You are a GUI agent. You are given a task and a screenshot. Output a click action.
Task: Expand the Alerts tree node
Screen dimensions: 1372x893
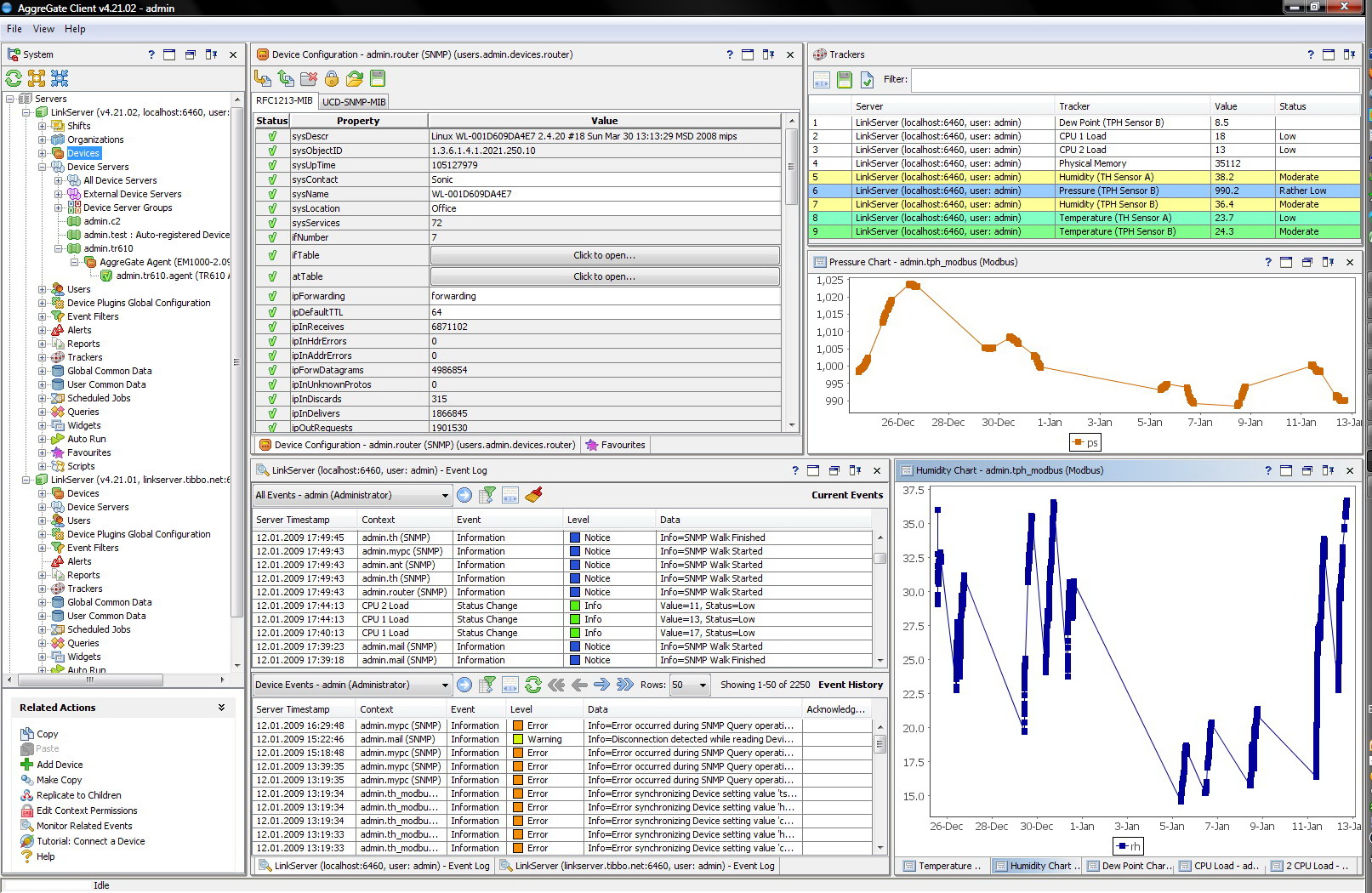43,330
